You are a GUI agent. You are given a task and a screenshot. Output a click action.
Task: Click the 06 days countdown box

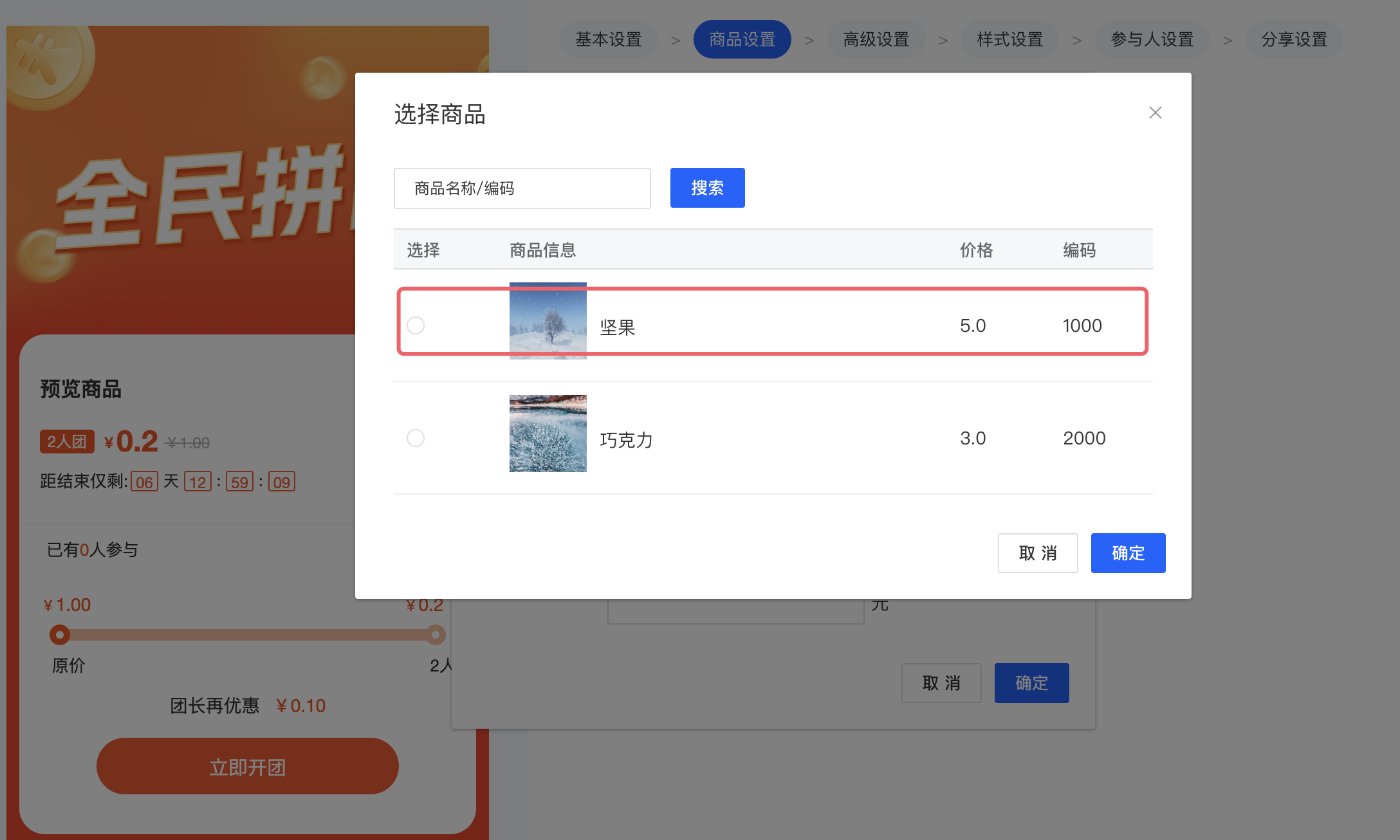point(144,482)
